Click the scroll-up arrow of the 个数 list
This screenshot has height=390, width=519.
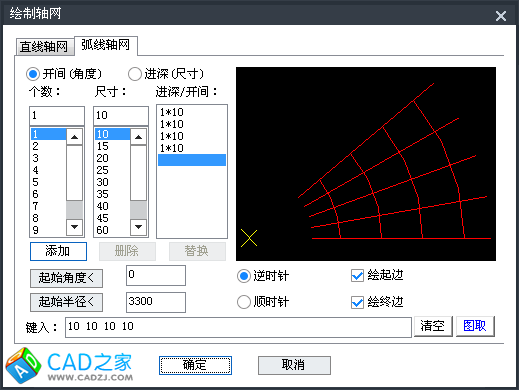pyautogui.click(x=74, y=137)
